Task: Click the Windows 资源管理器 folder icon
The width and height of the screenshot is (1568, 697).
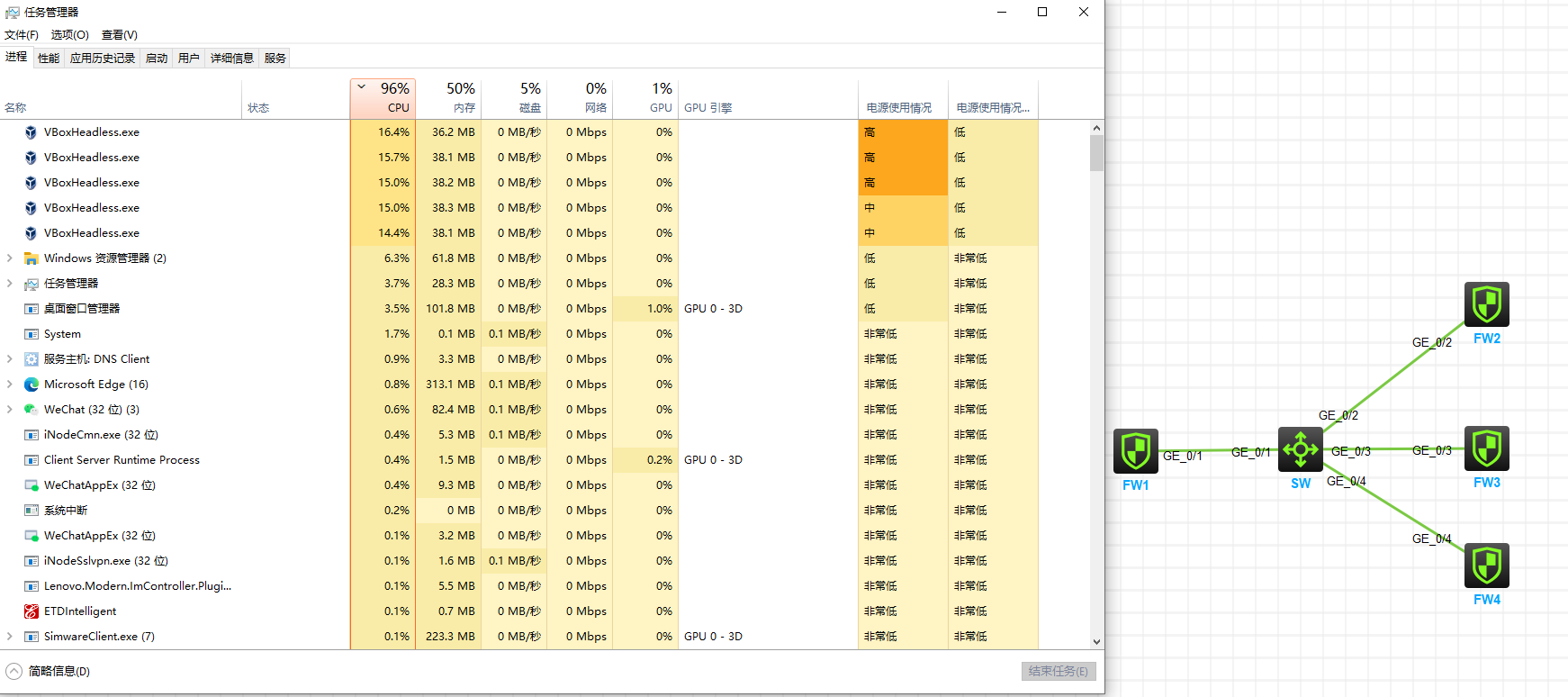Action: click(x=32, y=258)
